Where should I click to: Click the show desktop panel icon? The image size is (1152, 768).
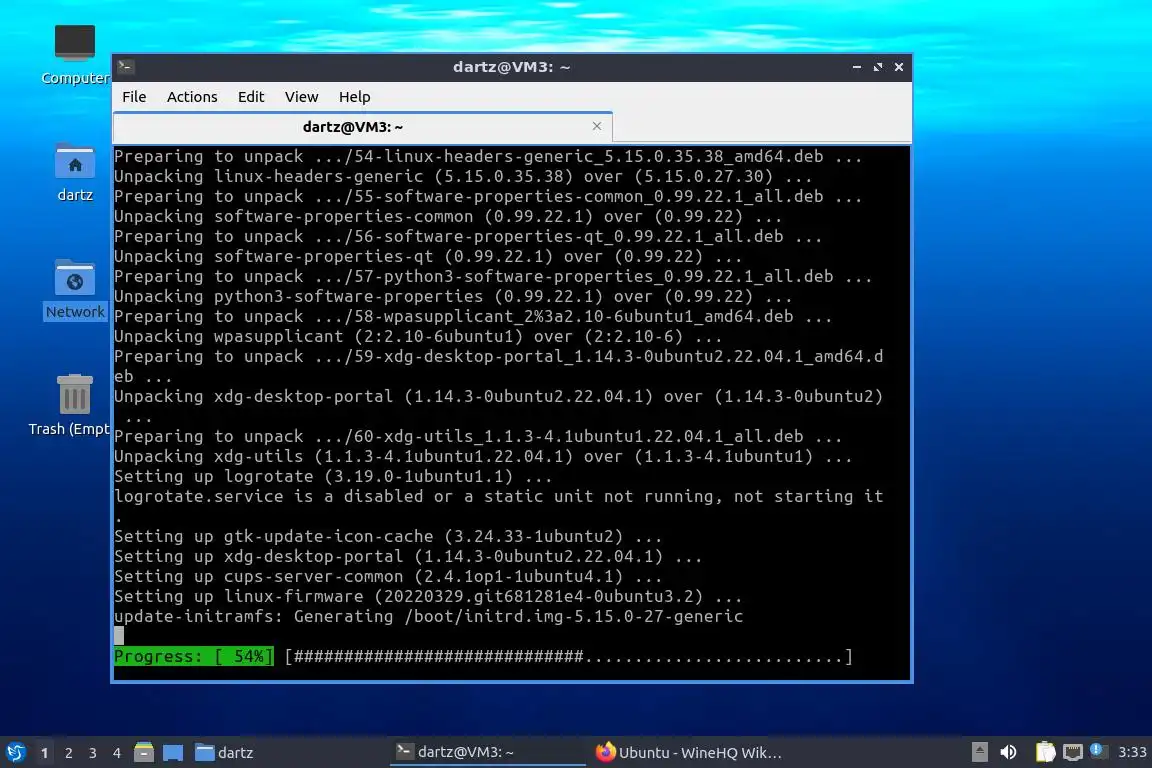[173, 753]
